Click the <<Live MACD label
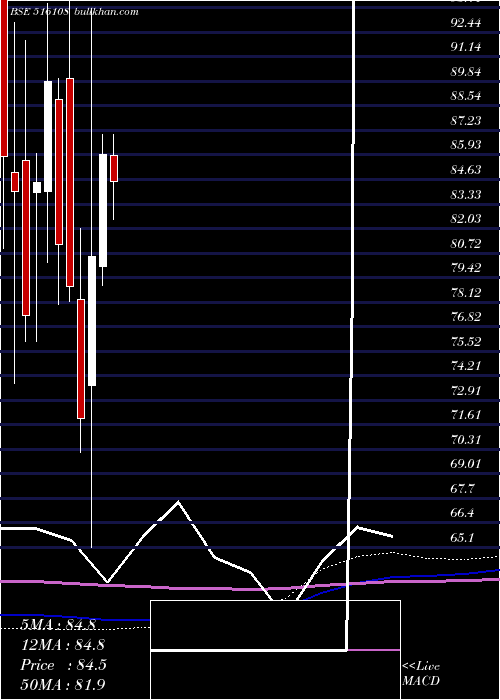The image size is (500, 700). coord(421,674)
